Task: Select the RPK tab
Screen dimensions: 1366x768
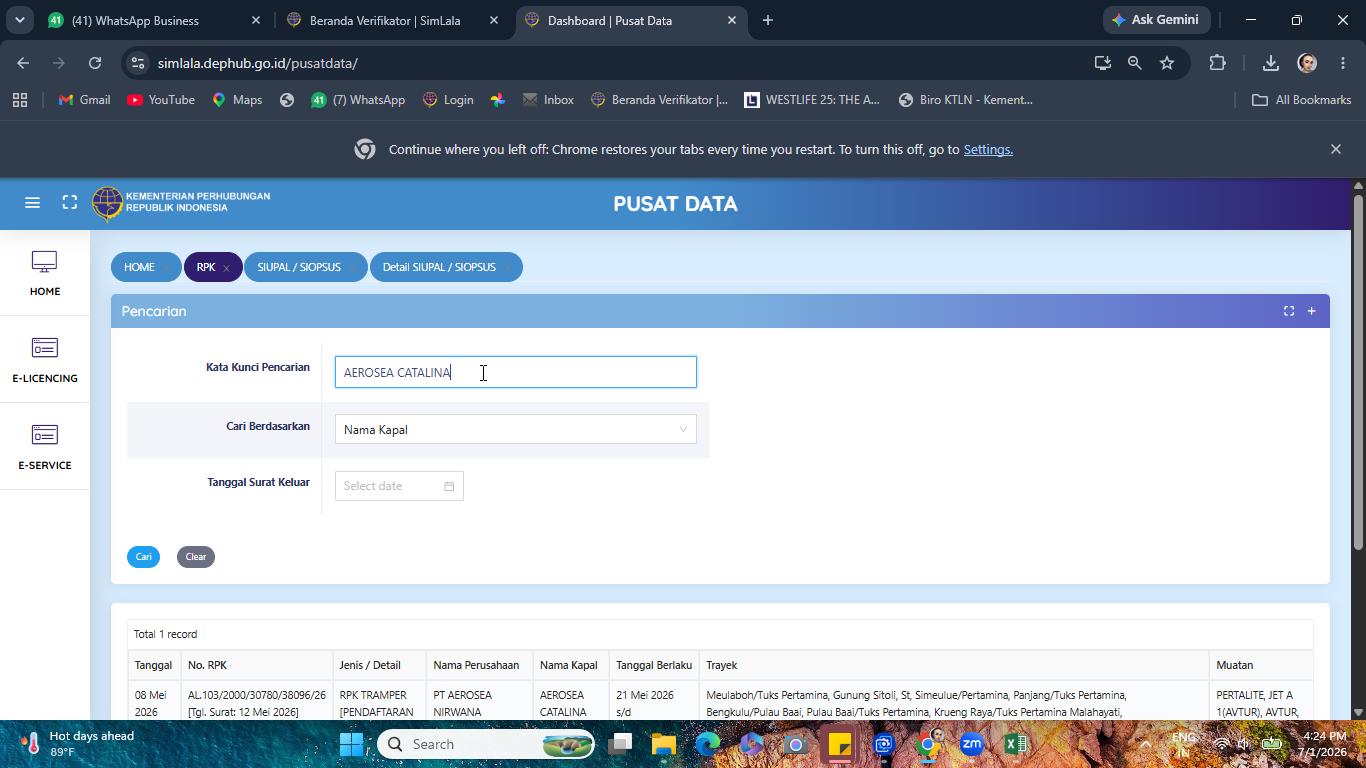Action: pos(206,267)
